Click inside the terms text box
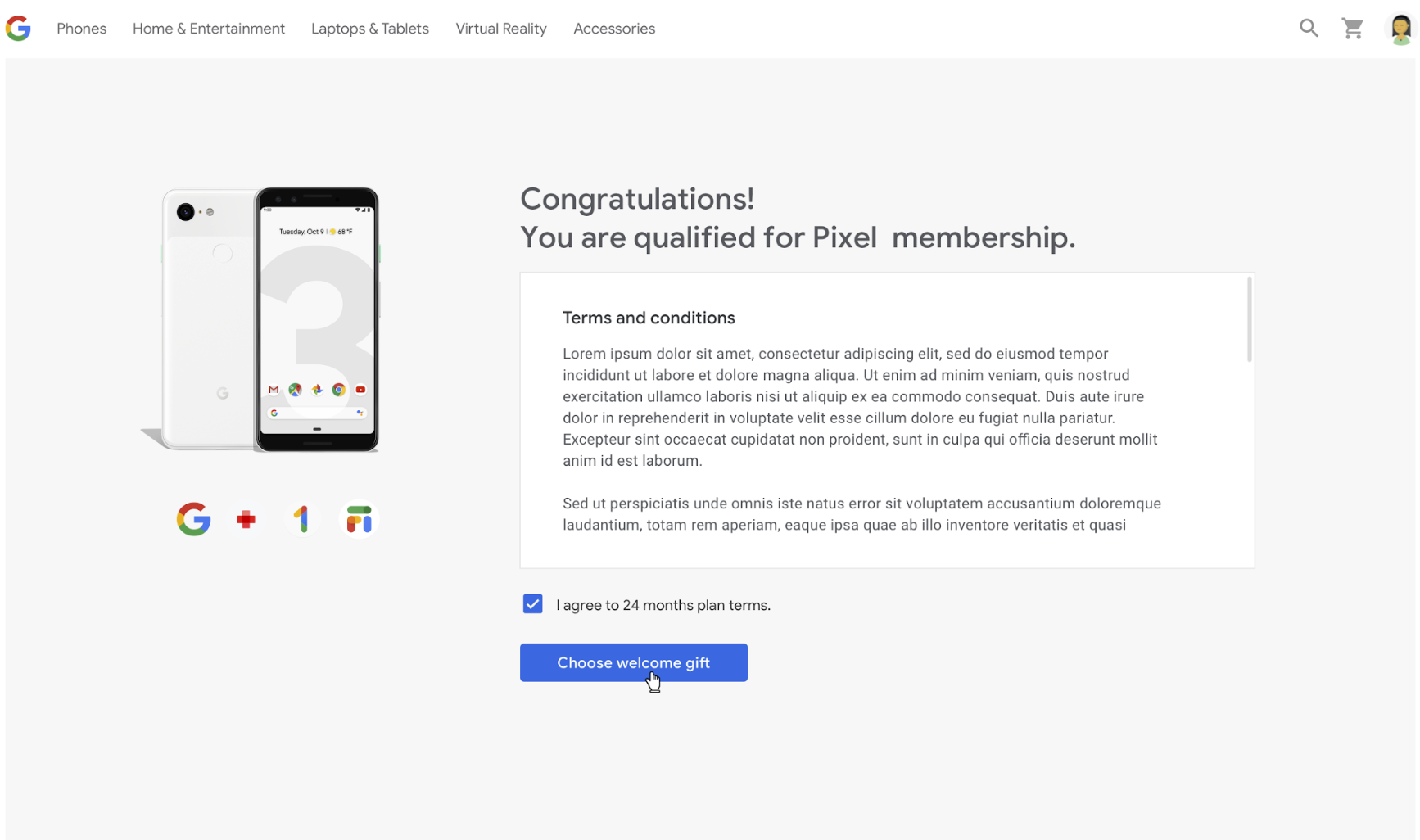 point(860,418)
